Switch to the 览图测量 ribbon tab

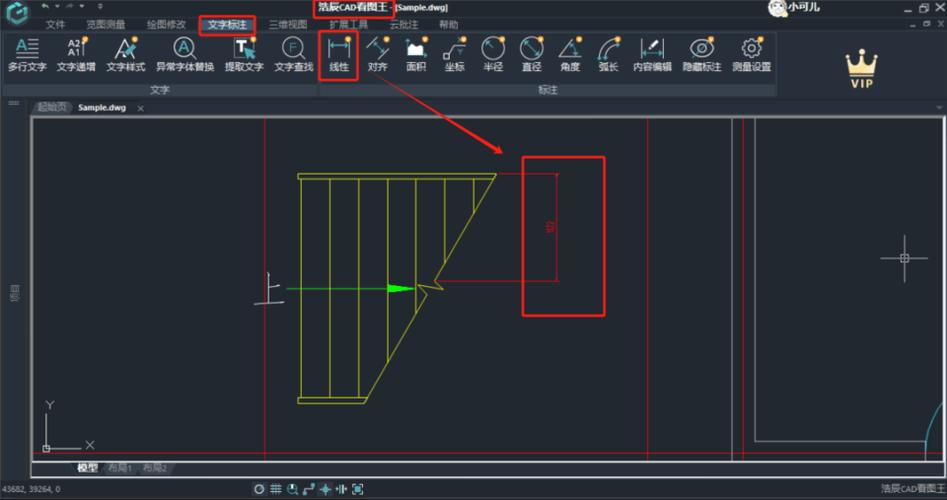tap(106, 25)
